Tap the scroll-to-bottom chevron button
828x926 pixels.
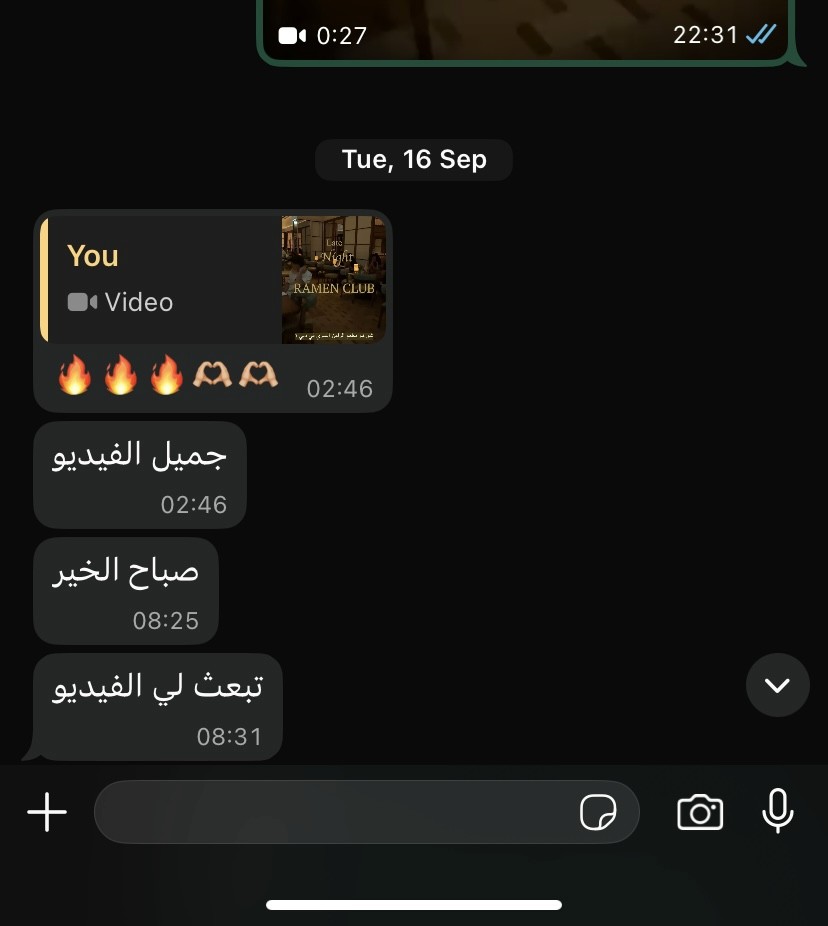[777, 685]
